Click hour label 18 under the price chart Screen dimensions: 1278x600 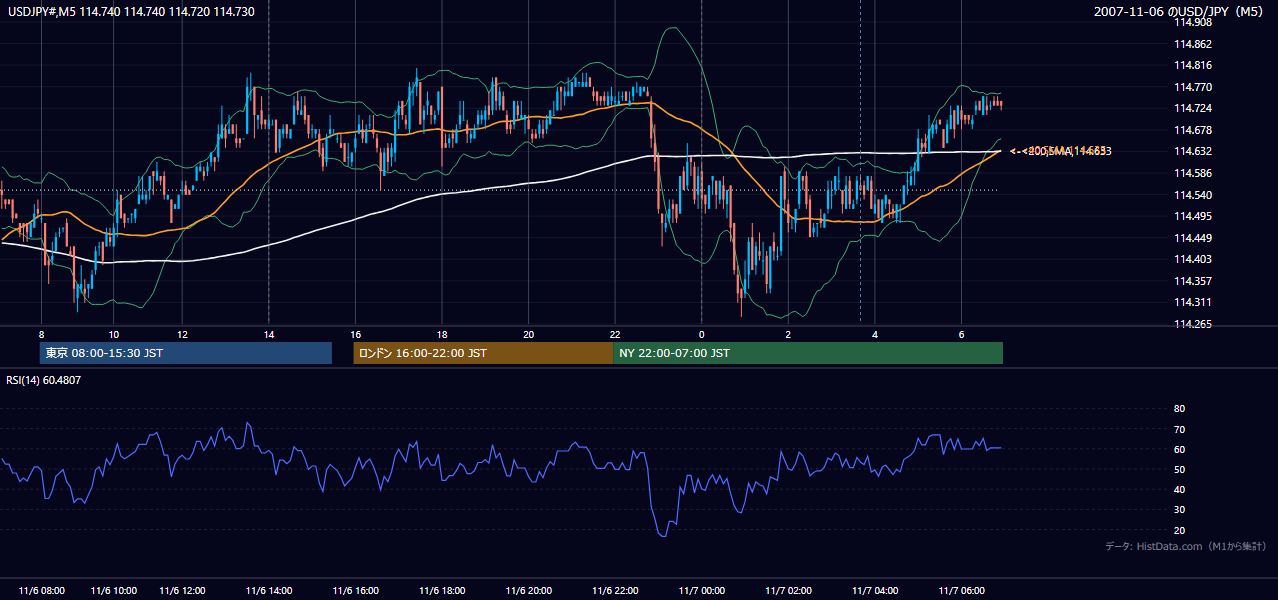442,334
